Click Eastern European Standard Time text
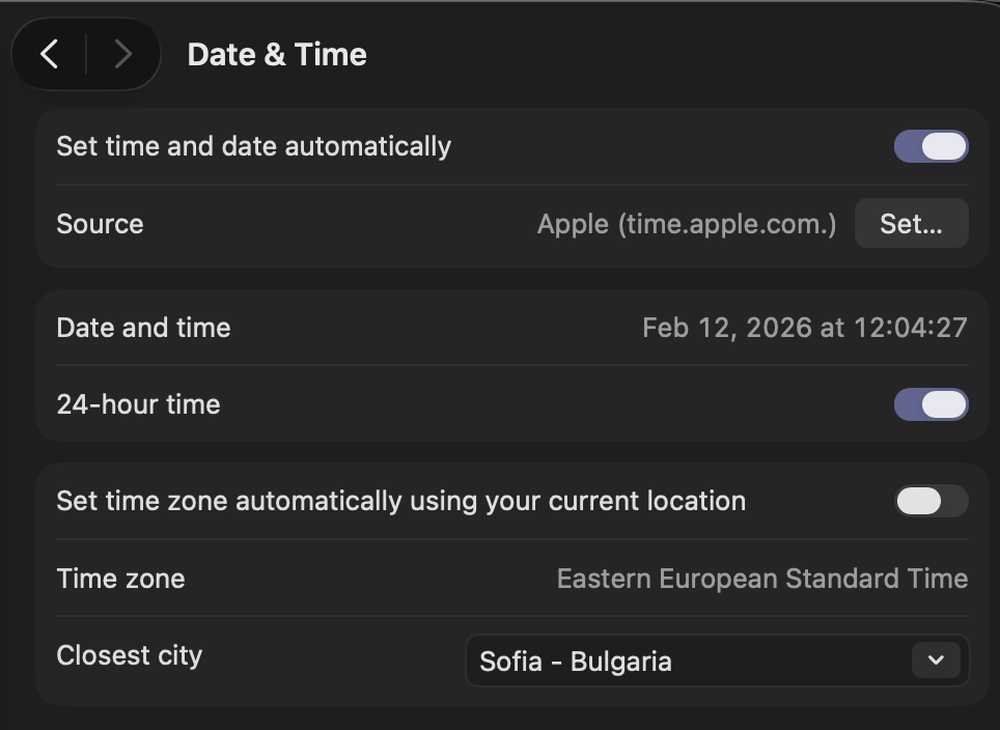Screen dimensions: 1000x730 pyautogui.click(x=762, y=579)
